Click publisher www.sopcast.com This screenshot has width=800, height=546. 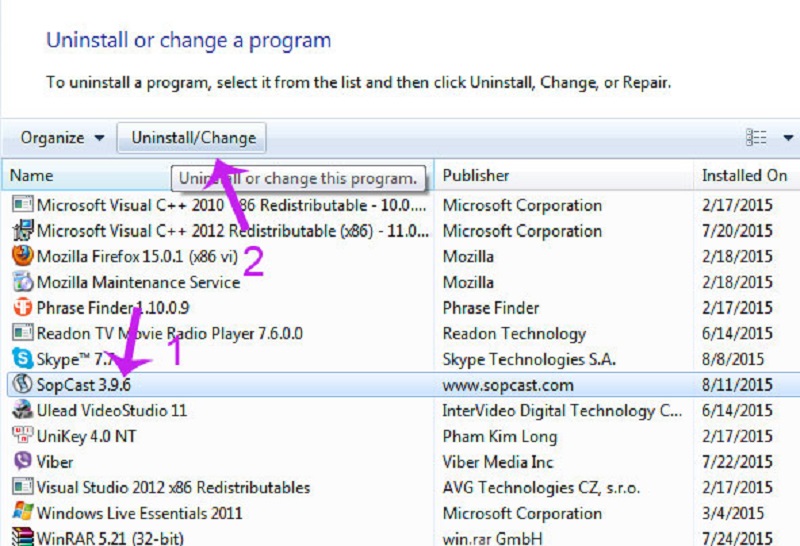point(508,385)
